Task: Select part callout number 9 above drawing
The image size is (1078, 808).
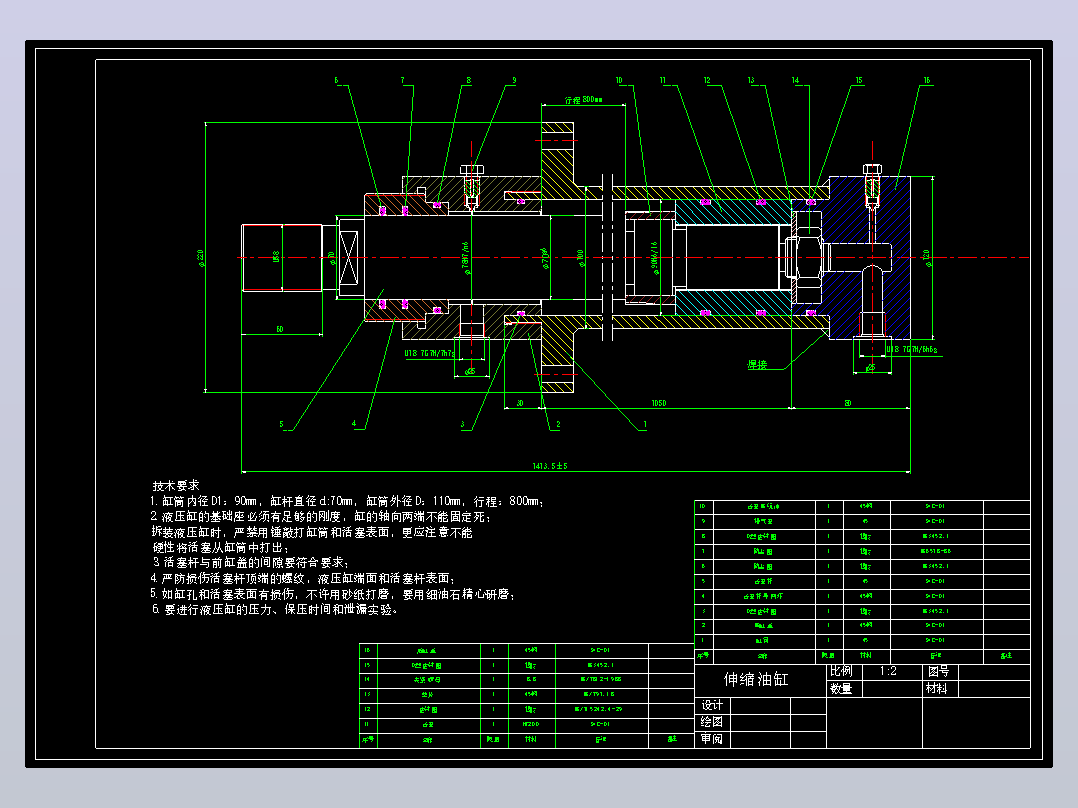Action: [514, 80]
